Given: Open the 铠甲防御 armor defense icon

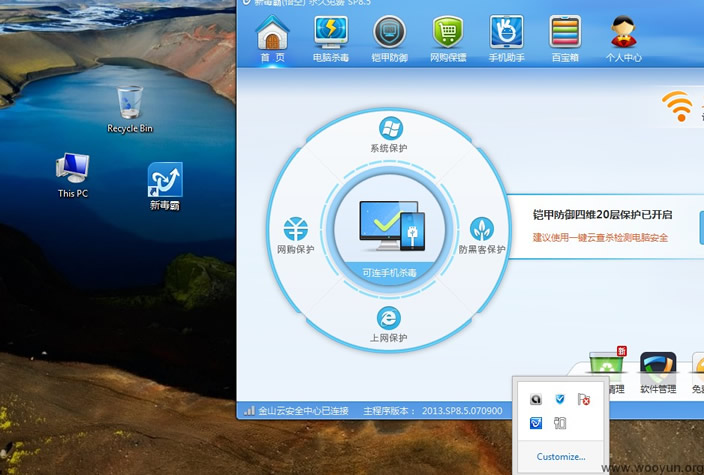Looking at the screenshot, I should (389, 38).
